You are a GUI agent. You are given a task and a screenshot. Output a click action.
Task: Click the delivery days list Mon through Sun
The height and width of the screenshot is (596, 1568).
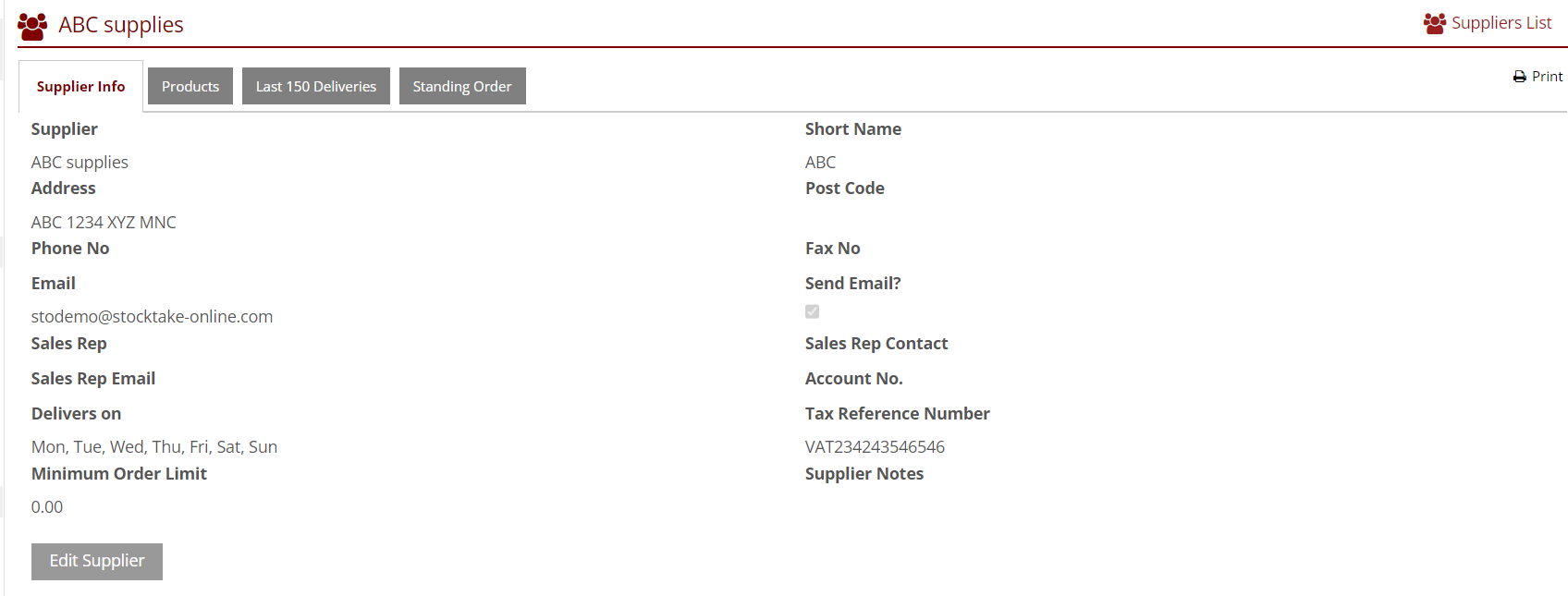(154, 447)
